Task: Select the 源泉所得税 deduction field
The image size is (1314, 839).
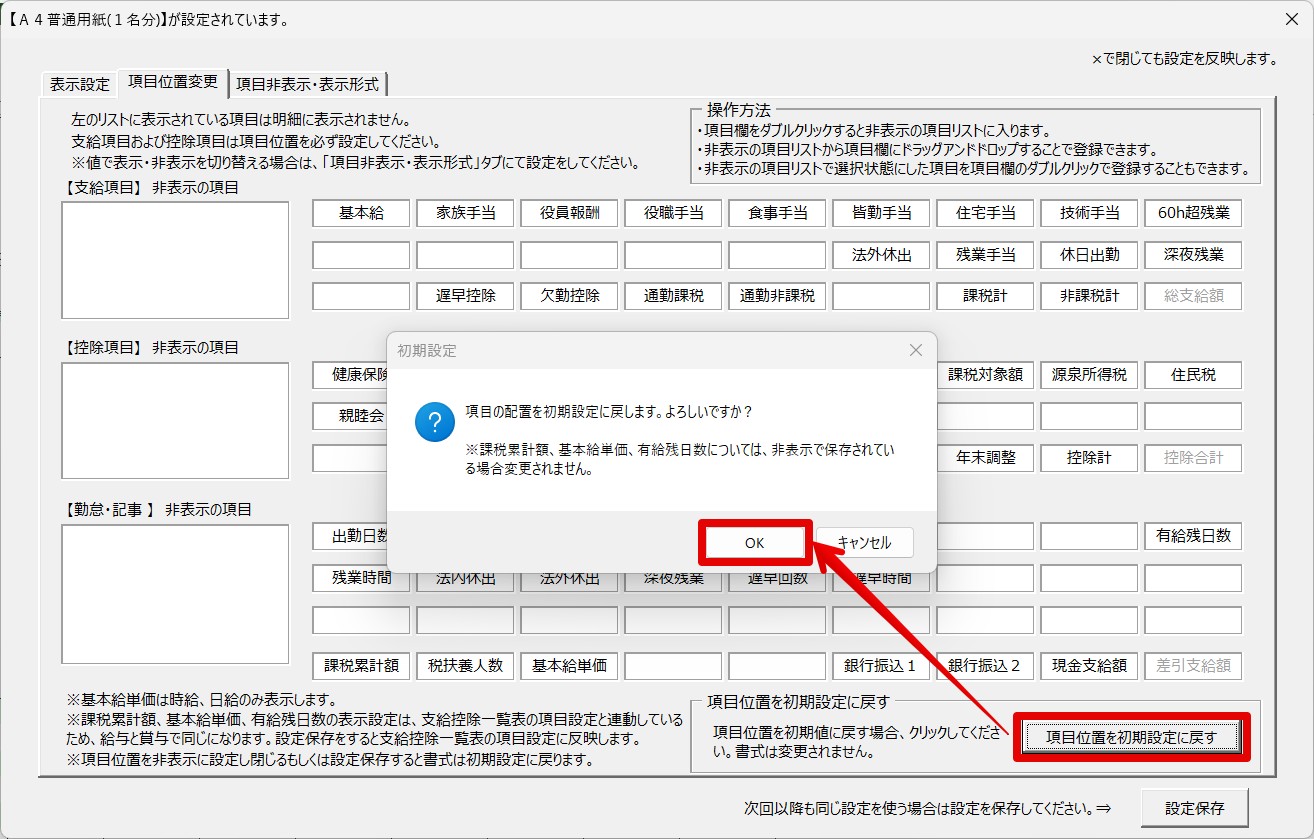Action: click(x=1089, y=375)
